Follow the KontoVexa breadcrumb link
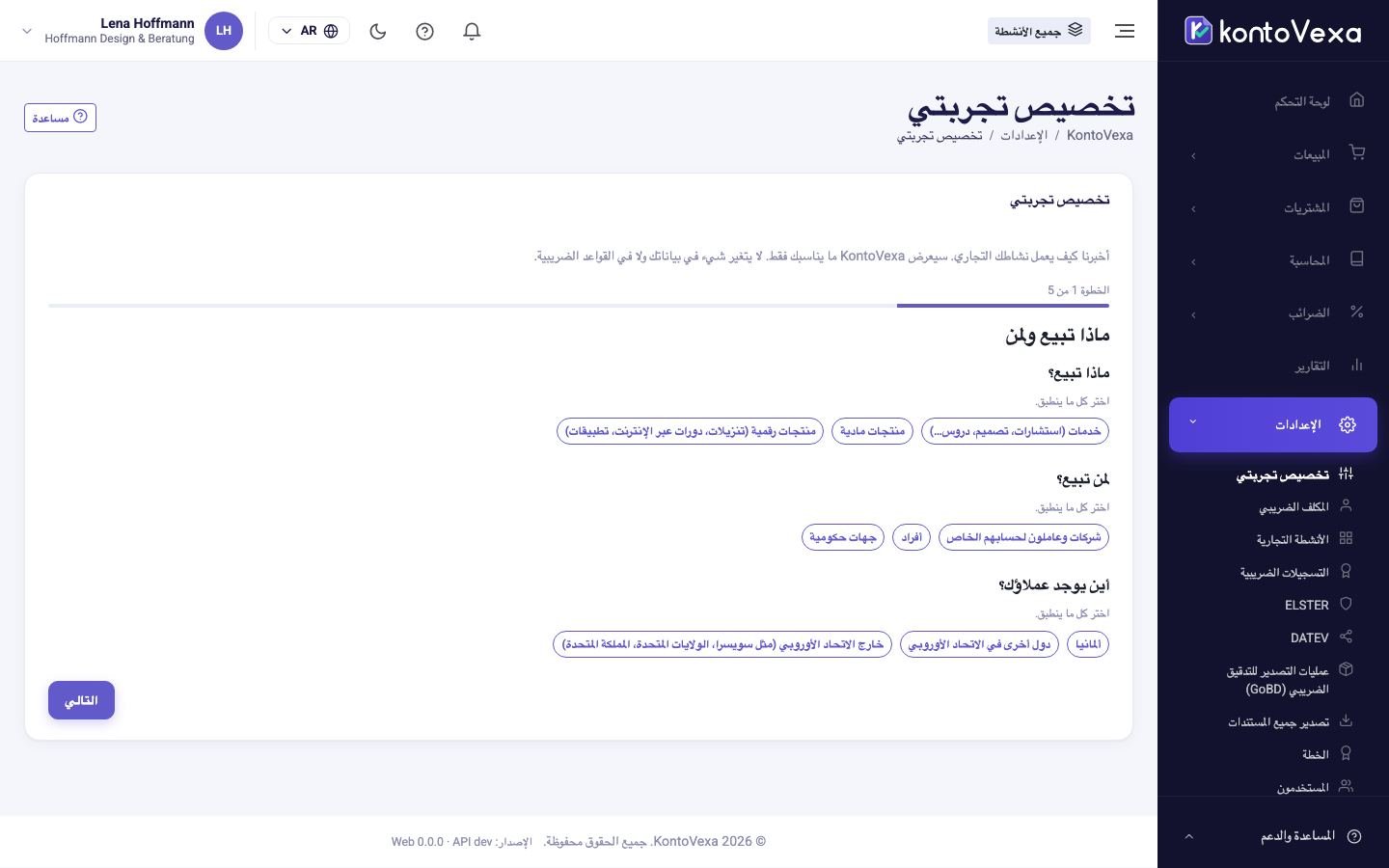1389x868 pixels. click(1100, 135)
